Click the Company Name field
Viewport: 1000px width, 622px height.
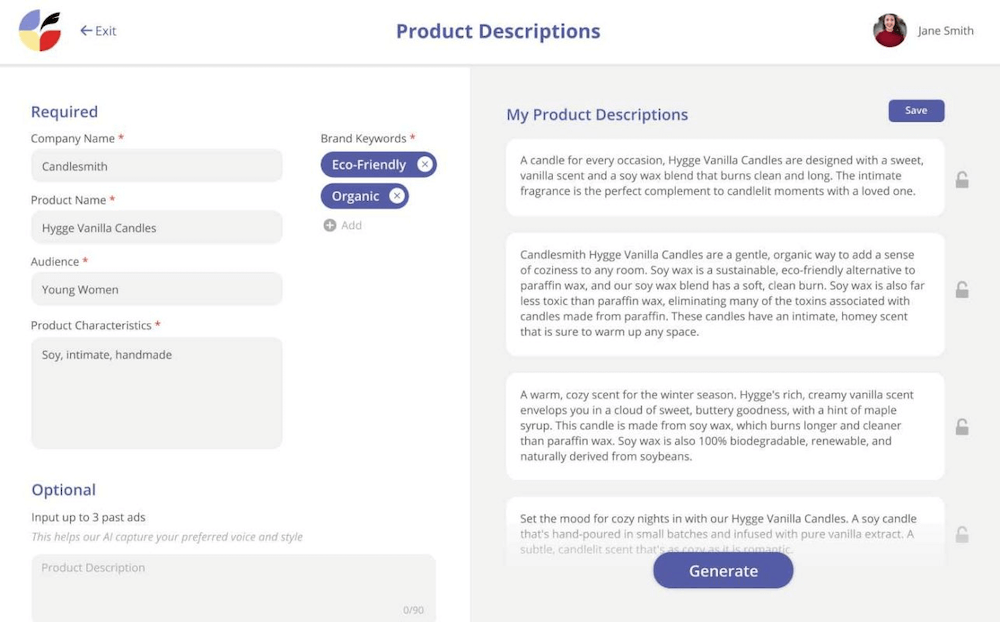157,166
